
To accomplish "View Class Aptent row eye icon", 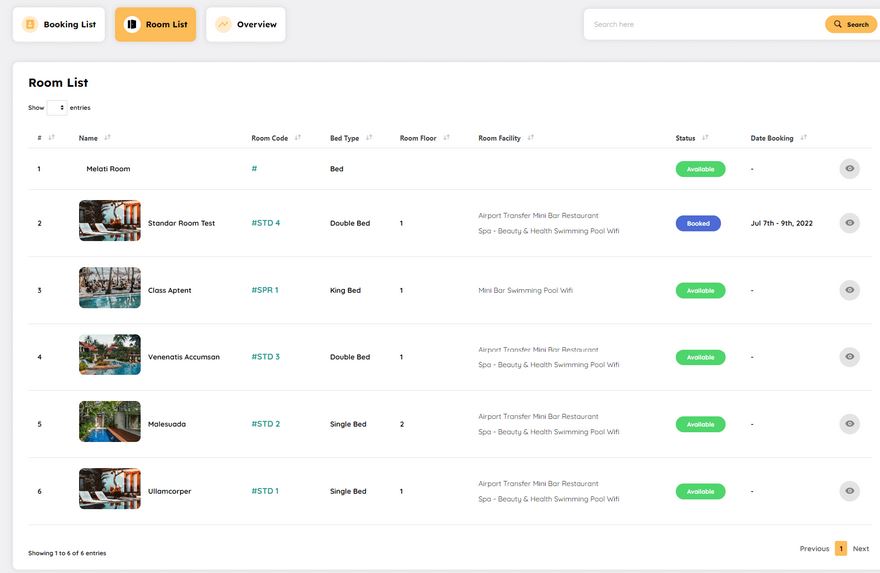I will point(850,290).
